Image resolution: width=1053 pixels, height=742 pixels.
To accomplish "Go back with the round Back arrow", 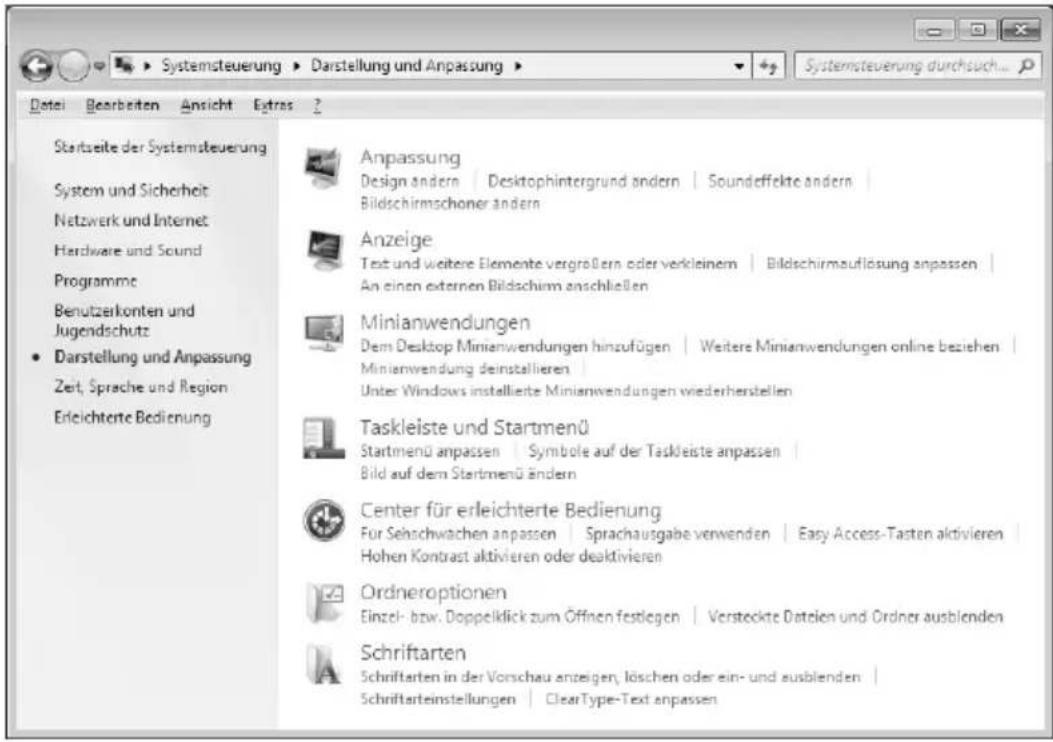I will [x=36, y=66].
